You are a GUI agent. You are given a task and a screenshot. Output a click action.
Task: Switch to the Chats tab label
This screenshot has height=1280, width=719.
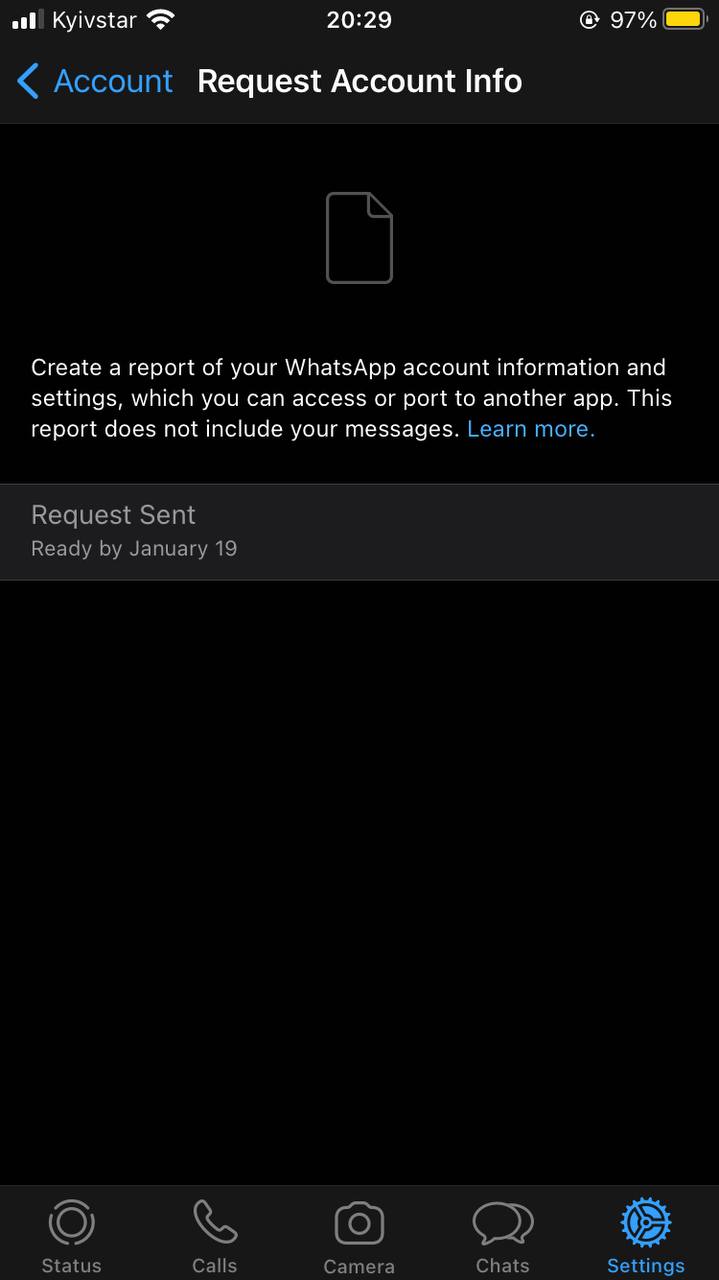coord(503,1265)
